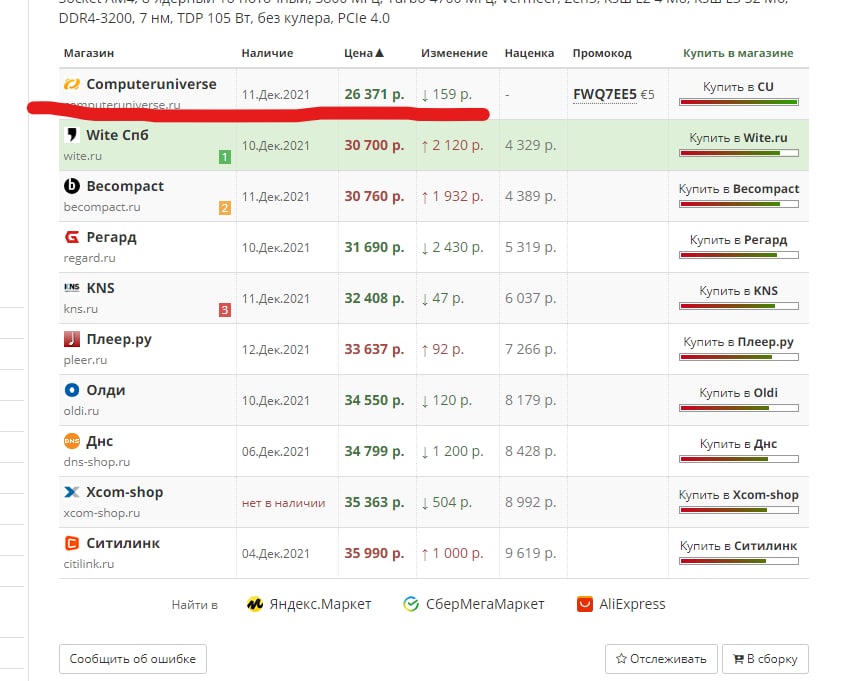Click the Плеер.ру store logo icon
Screen dimensions: 844x681
click(72, 339)
